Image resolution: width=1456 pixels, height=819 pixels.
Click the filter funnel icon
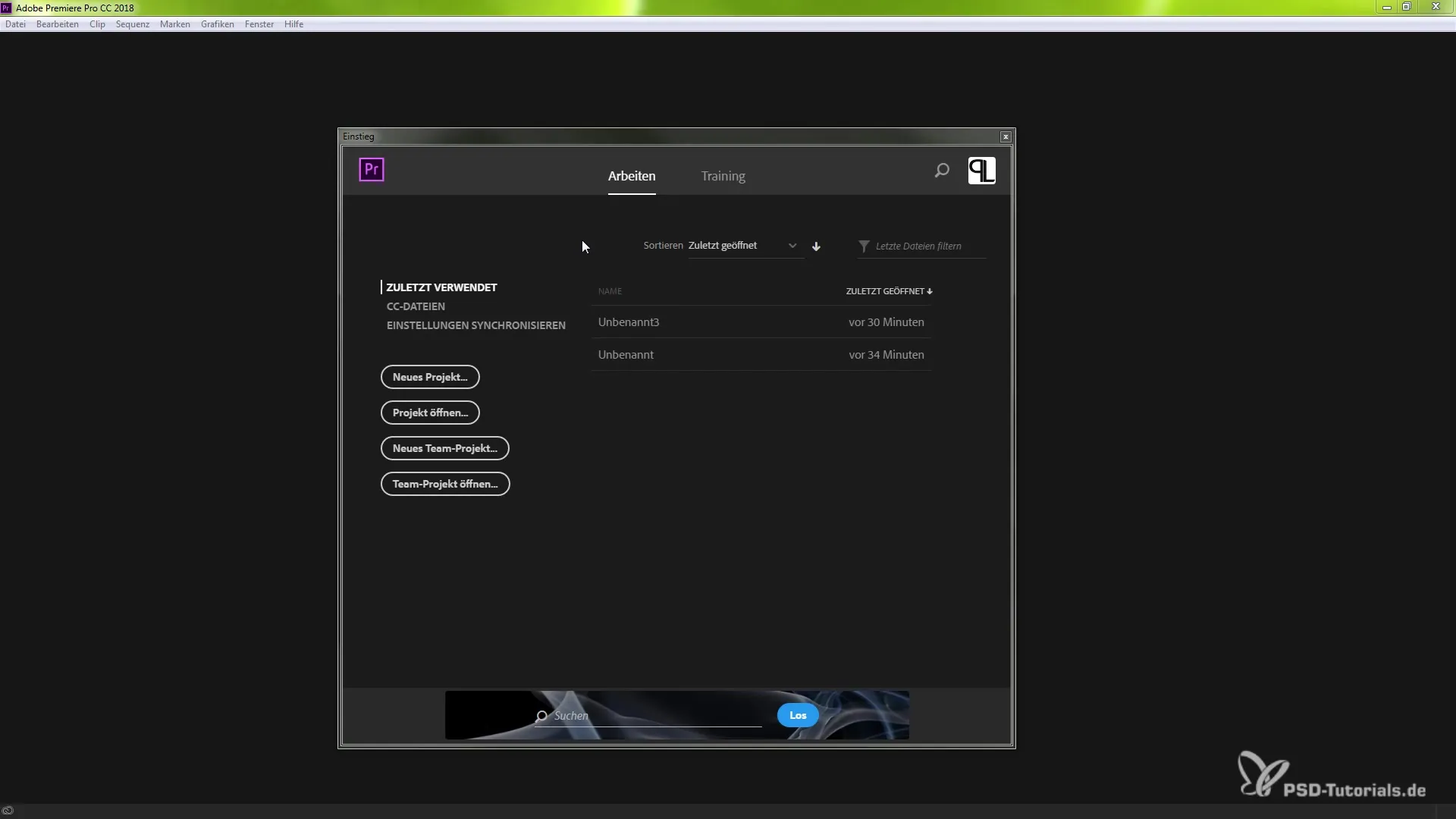[x=864, y=246]
